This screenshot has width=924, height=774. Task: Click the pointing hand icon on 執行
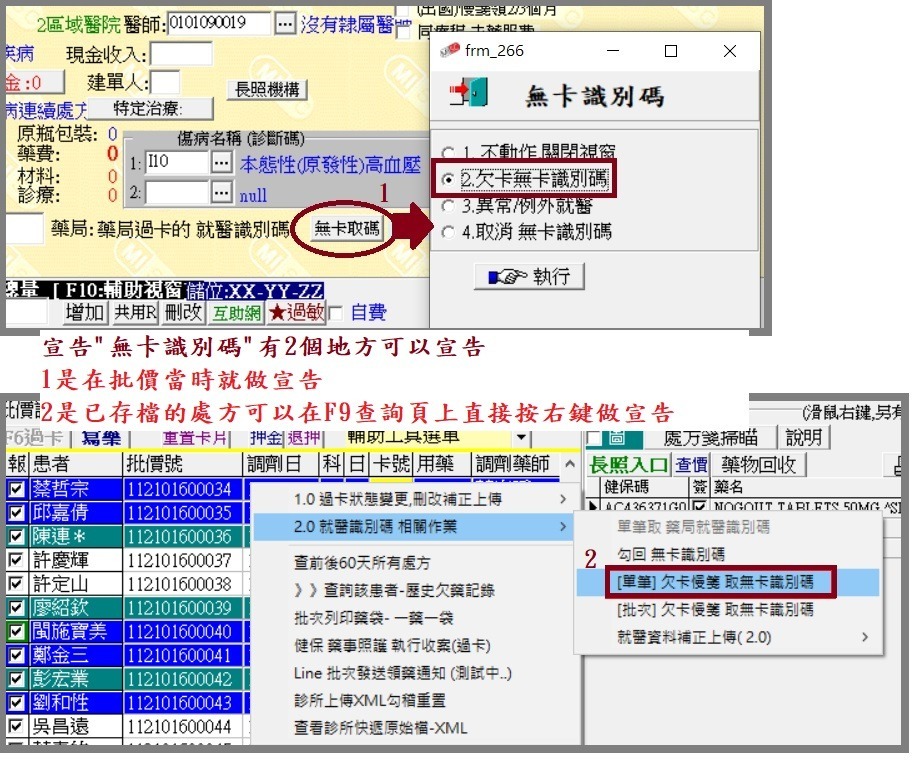(x=507, y=276)
